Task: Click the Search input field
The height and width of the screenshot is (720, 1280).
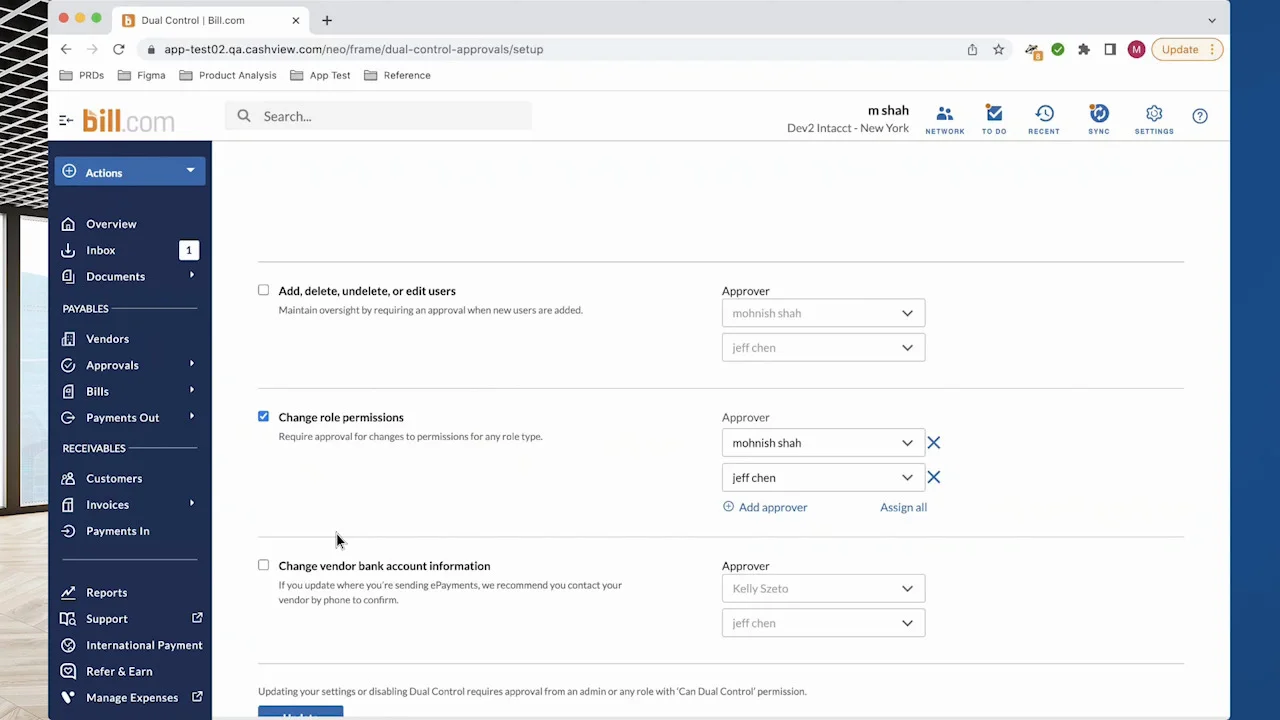Action: coord(380,116)
